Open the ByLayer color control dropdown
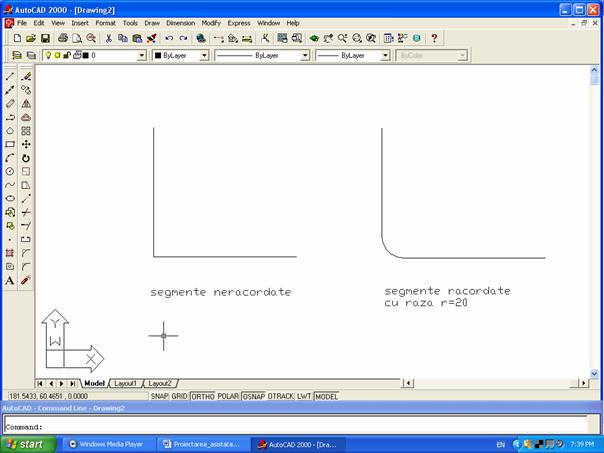Image resolution: width=604 pixels, height=453 pixels. tap(204, 56)
